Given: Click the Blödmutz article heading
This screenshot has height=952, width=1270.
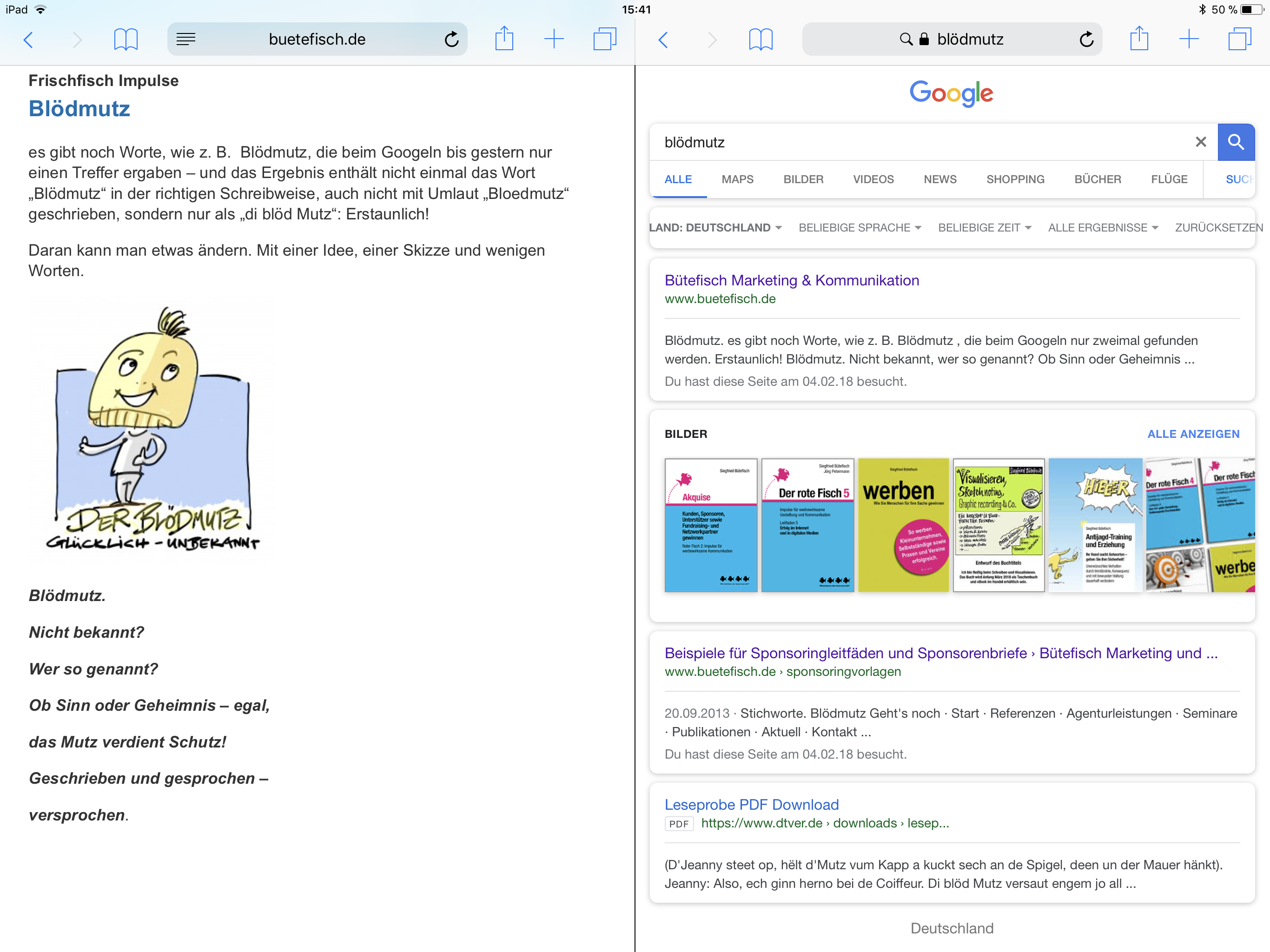Looking at the screenshot, I should click(79, 108).
